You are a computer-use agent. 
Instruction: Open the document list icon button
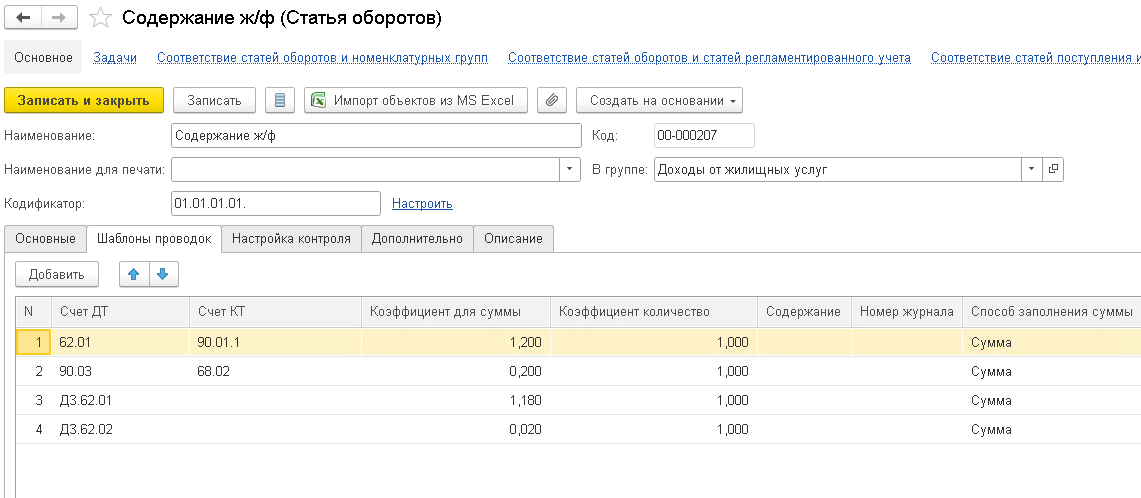point(280,100)
